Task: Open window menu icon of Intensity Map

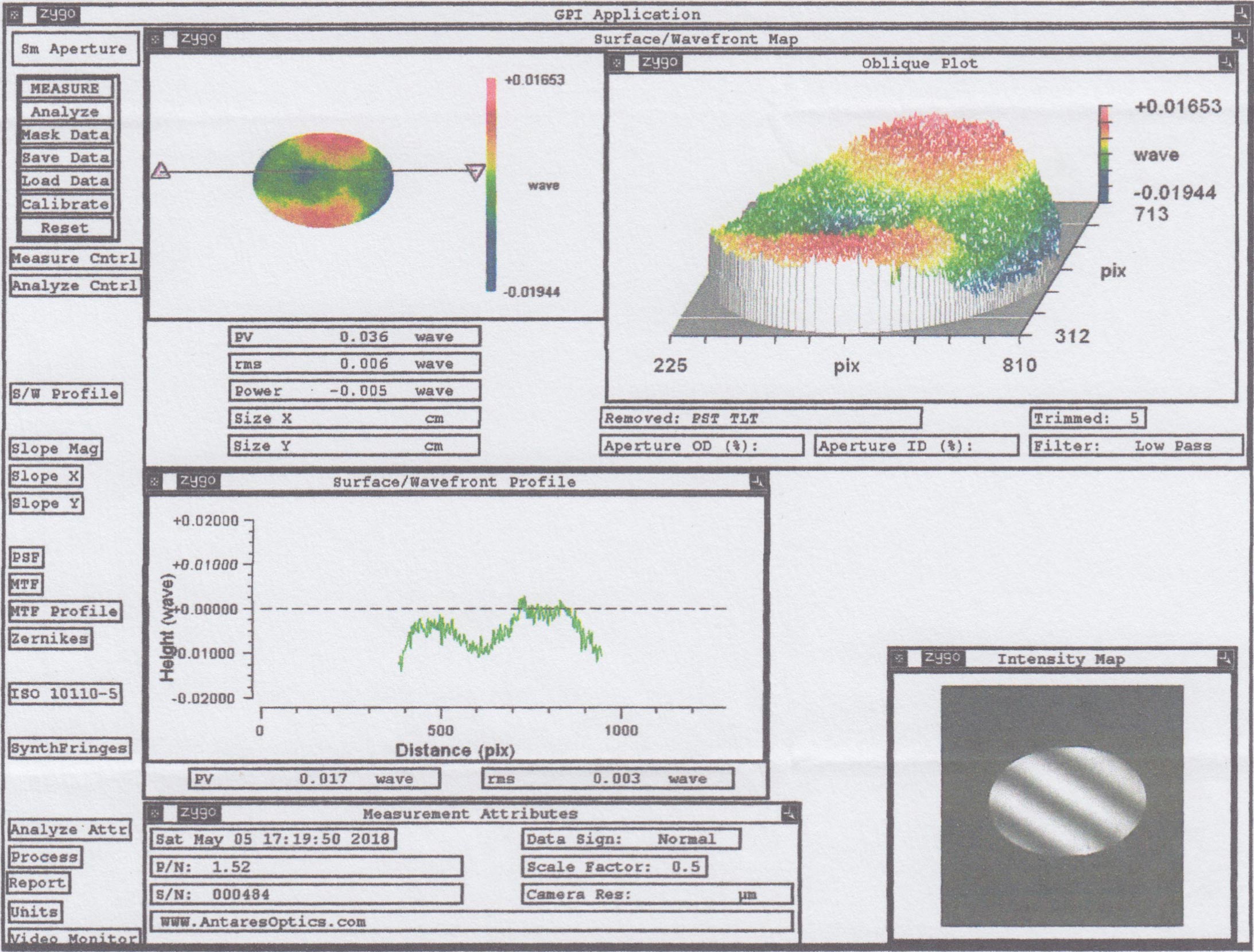Action: (899, 659)
